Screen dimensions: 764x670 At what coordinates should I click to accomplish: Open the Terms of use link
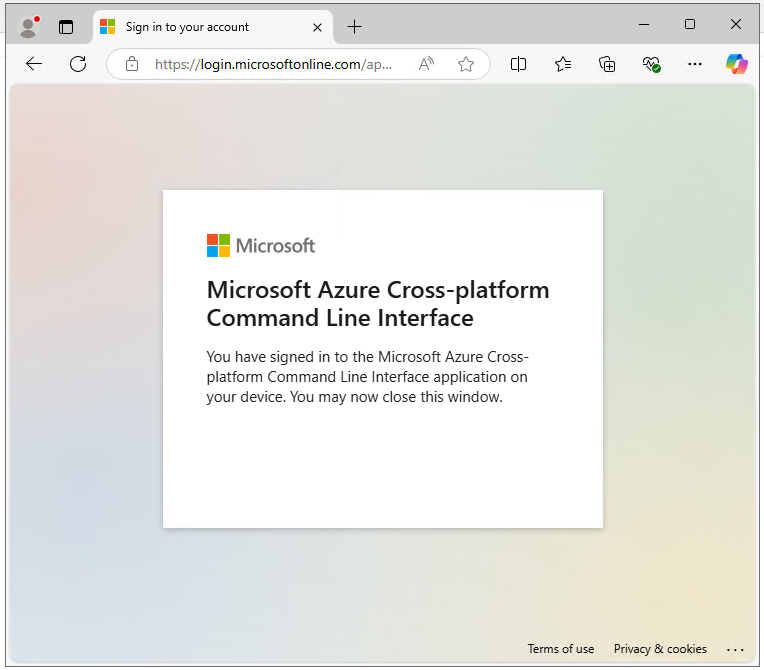[x=561, y=649]
